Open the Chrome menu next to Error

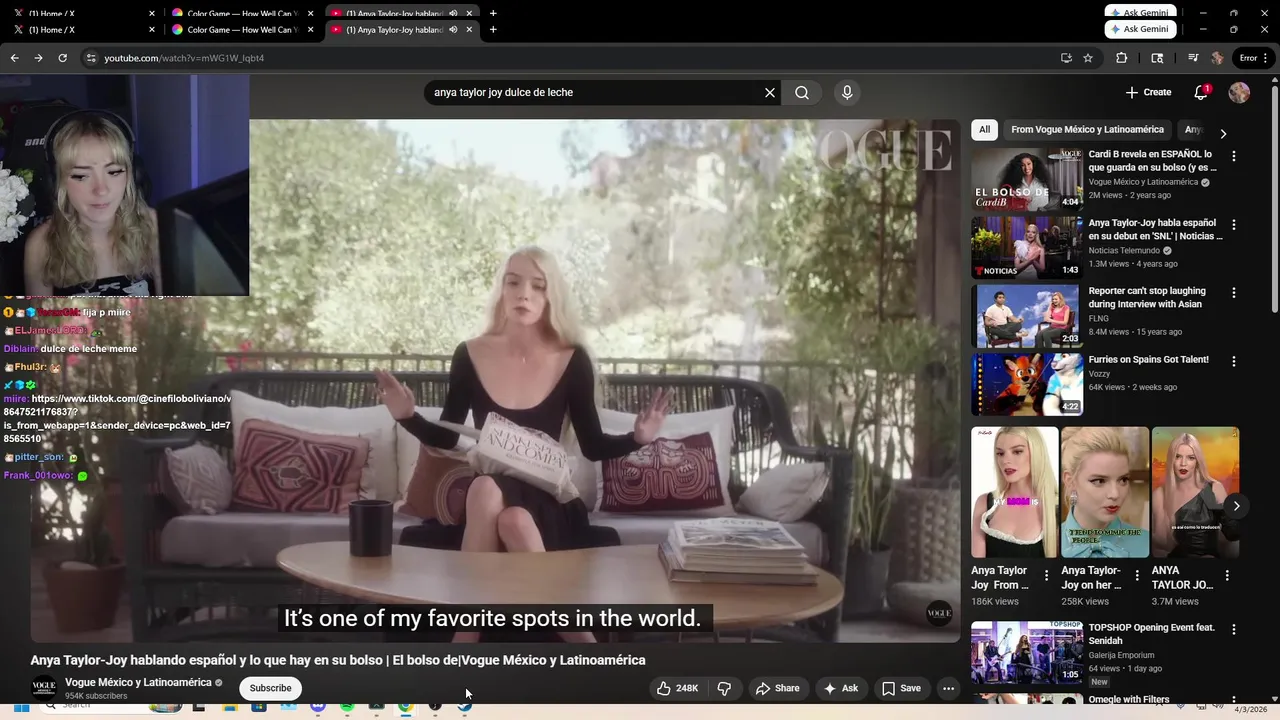1265,58
